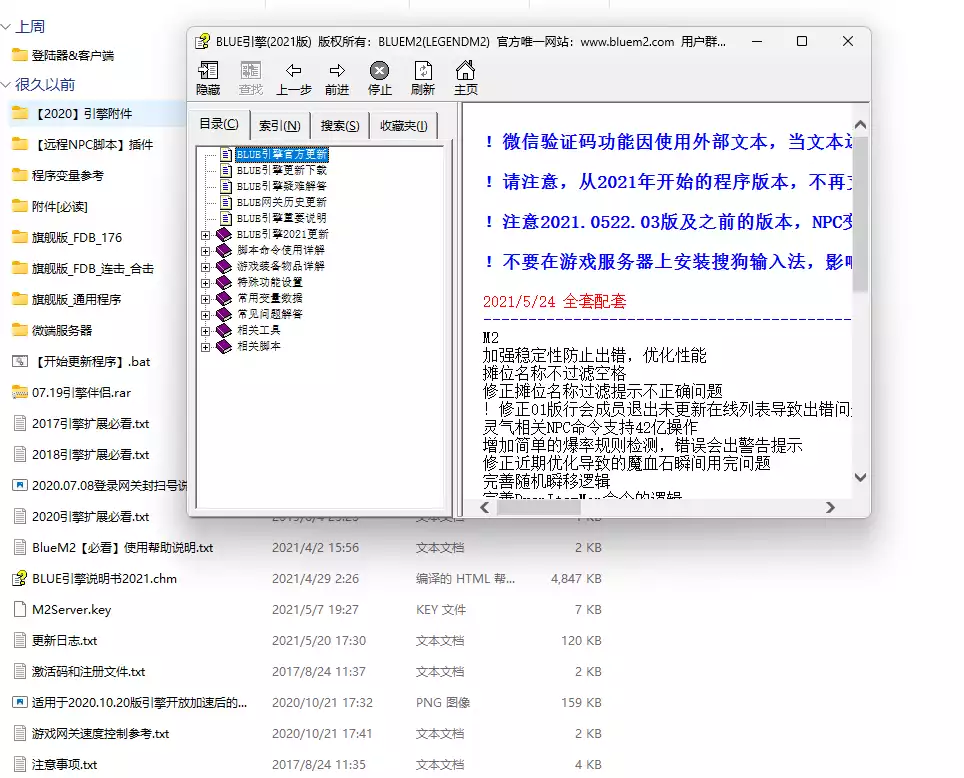Click the book icon for 脚本命令使用详解
The height and width of the screenshot is (778, 964).
(x=224, y=250)
